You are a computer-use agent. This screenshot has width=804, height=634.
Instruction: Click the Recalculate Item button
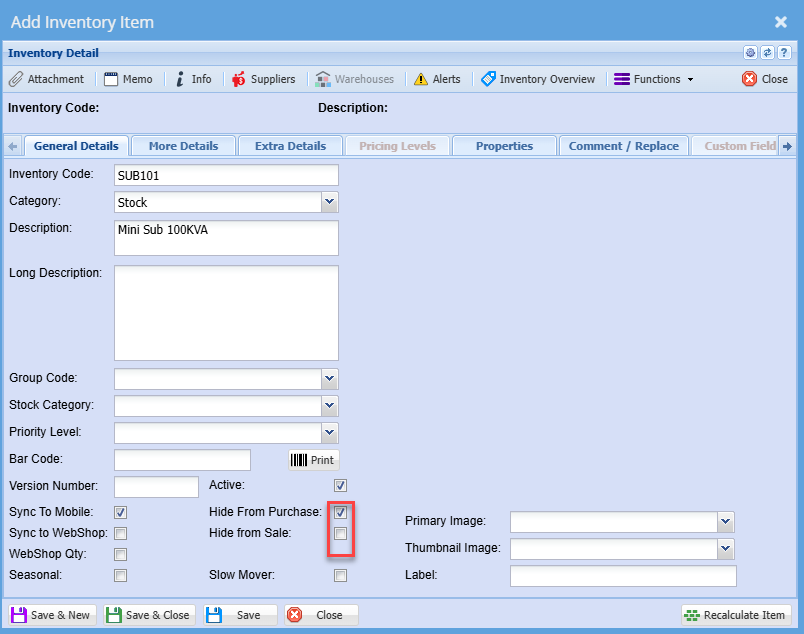[736, 615]
